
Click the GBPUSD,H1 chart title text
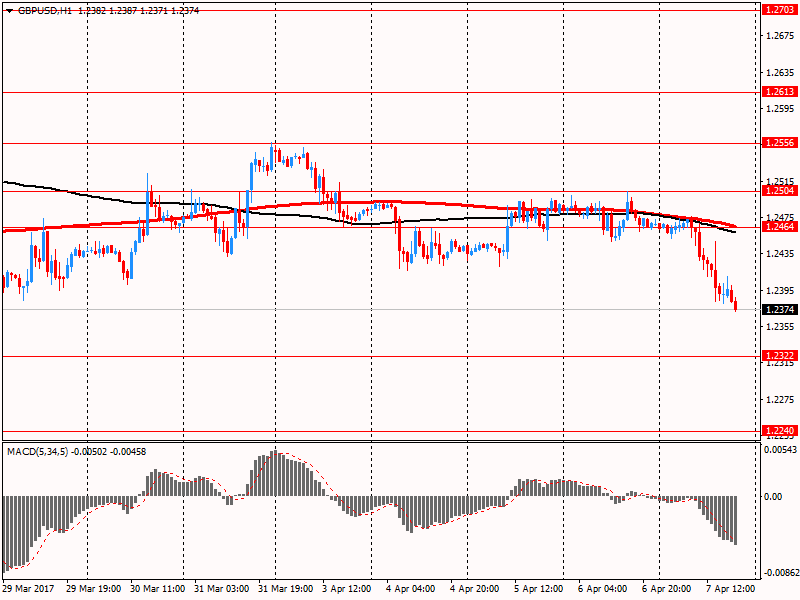(x=45, y=11)
